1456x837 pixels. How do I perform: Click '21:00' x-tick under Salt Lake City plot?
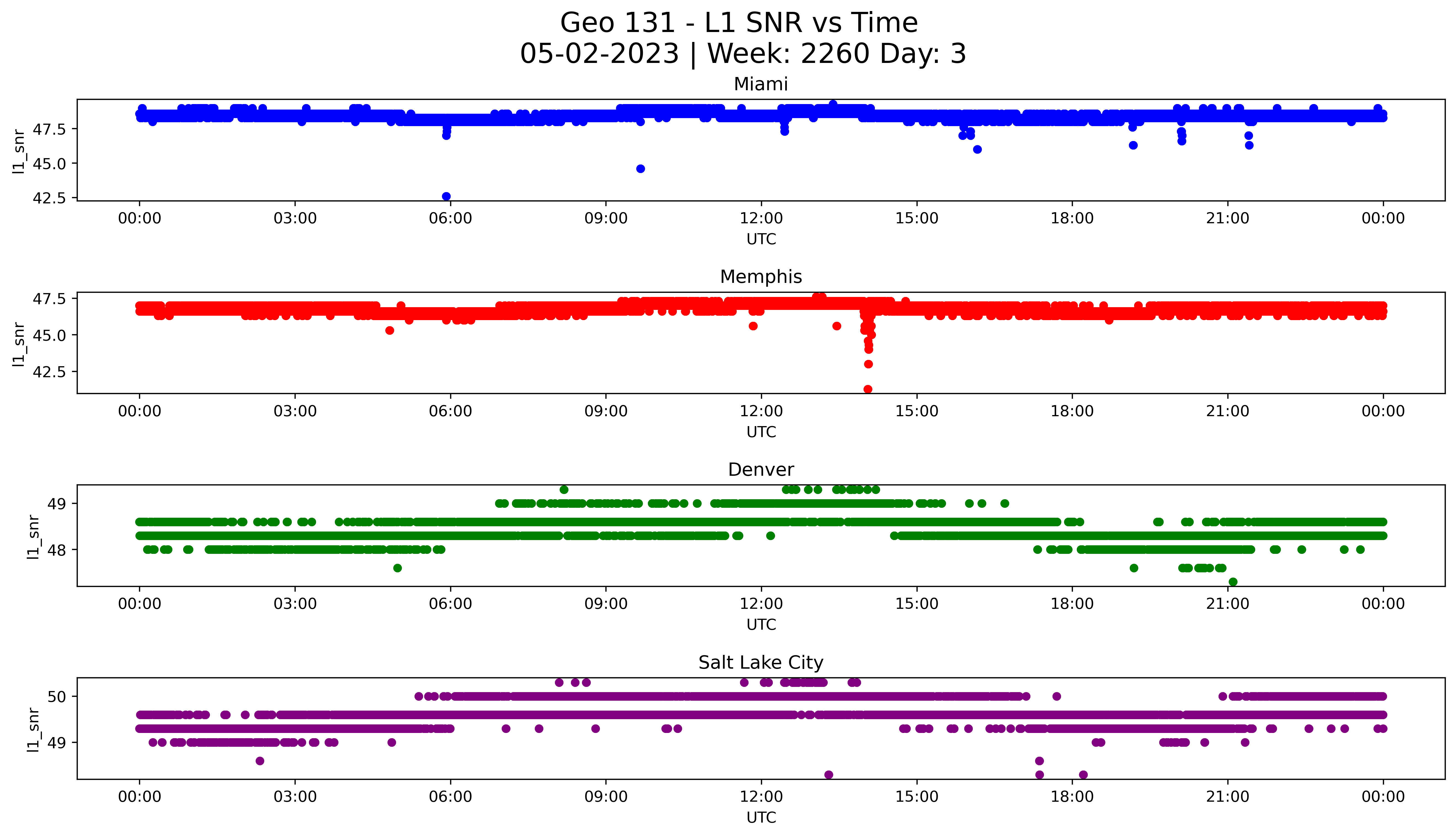[1227, 797]
